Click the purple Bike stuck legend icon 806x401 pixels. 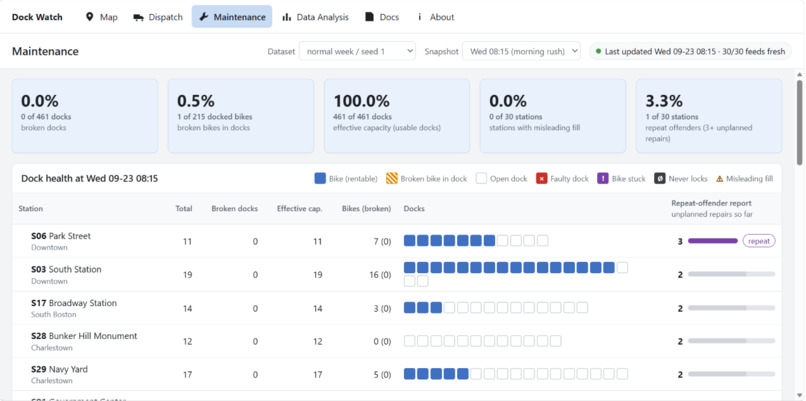coord(603,178)
